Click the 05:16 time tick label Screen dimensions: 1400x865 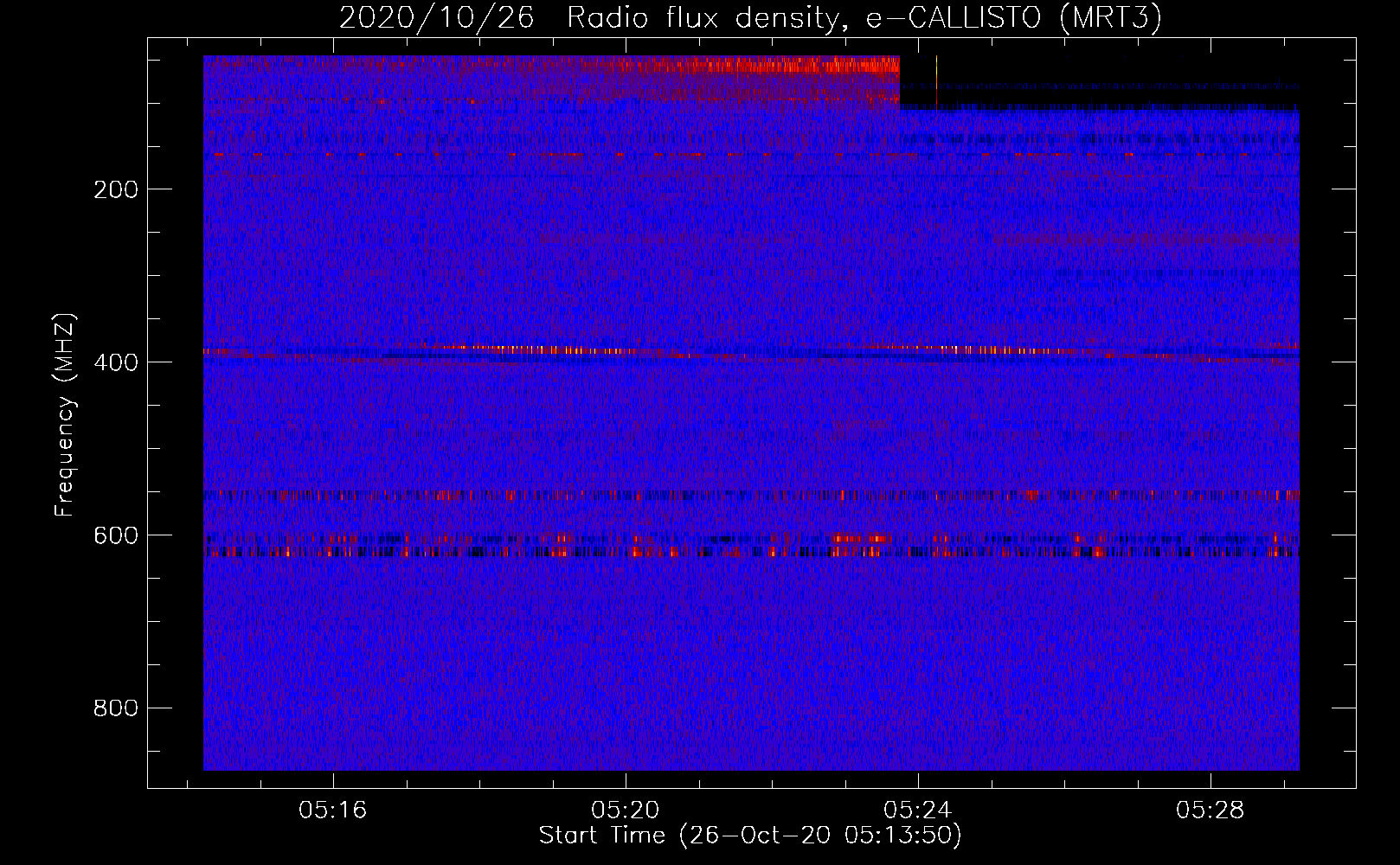tap(333, 811)
